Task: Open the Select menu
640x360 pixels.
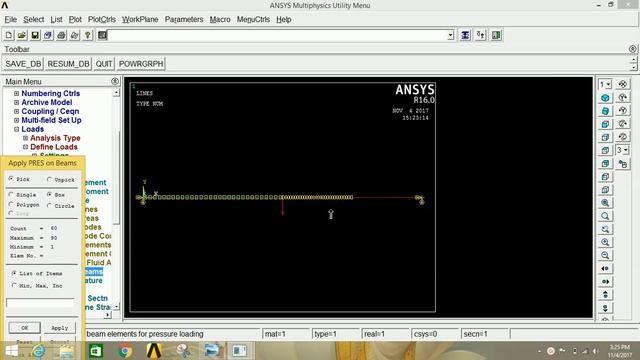Action: pos(33,20)
